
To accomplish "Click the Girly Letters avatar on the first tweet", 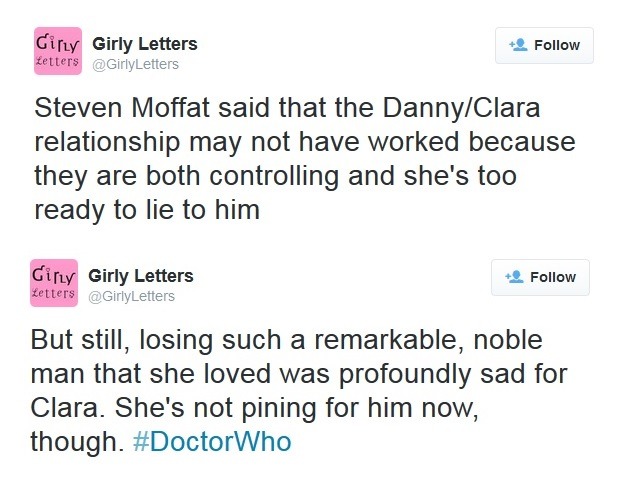I will [x=57, y=52].
